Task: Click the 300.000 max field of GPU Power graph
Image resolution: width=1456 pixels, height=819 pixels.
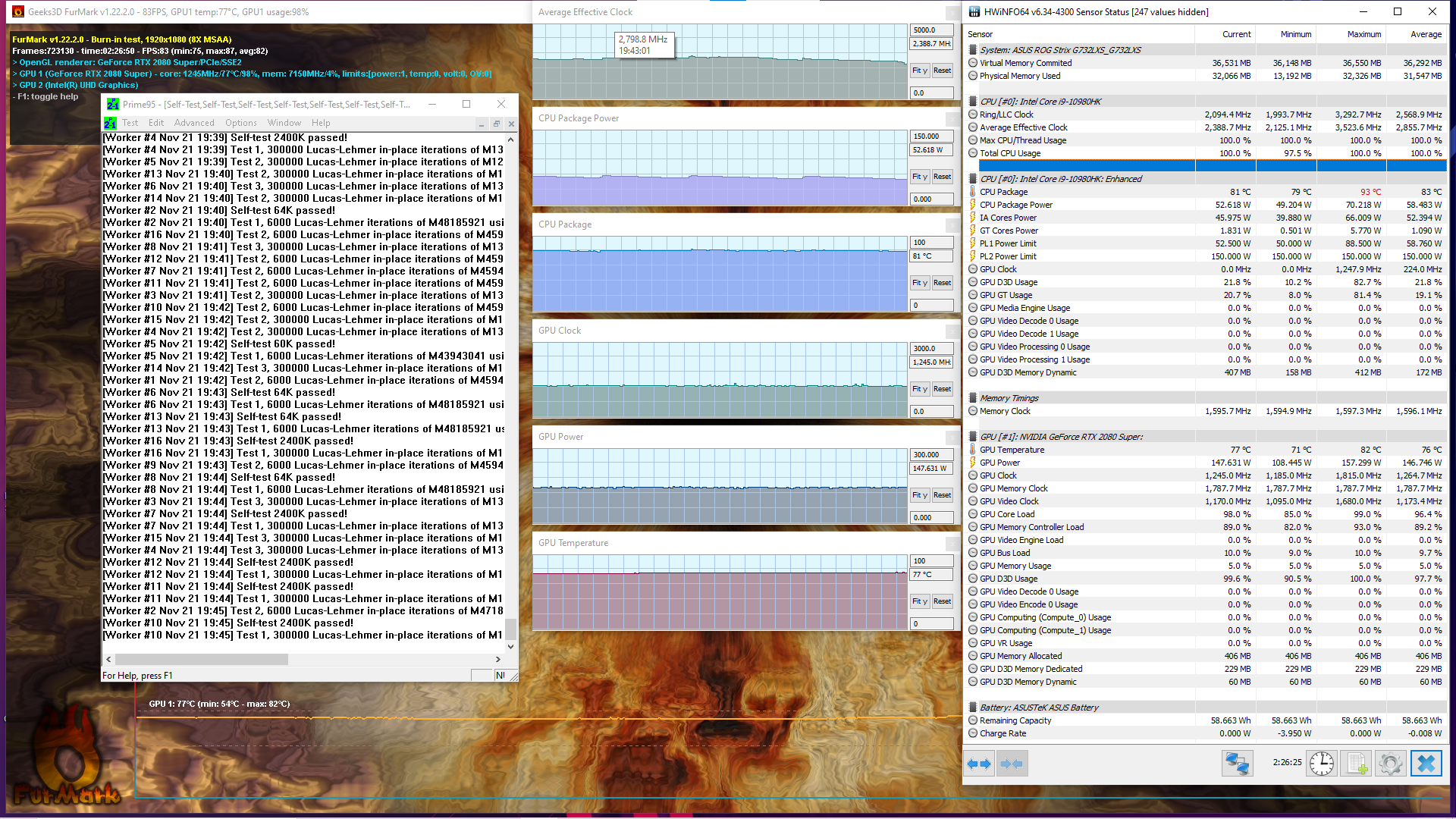Action: click(x=931, y=455)
